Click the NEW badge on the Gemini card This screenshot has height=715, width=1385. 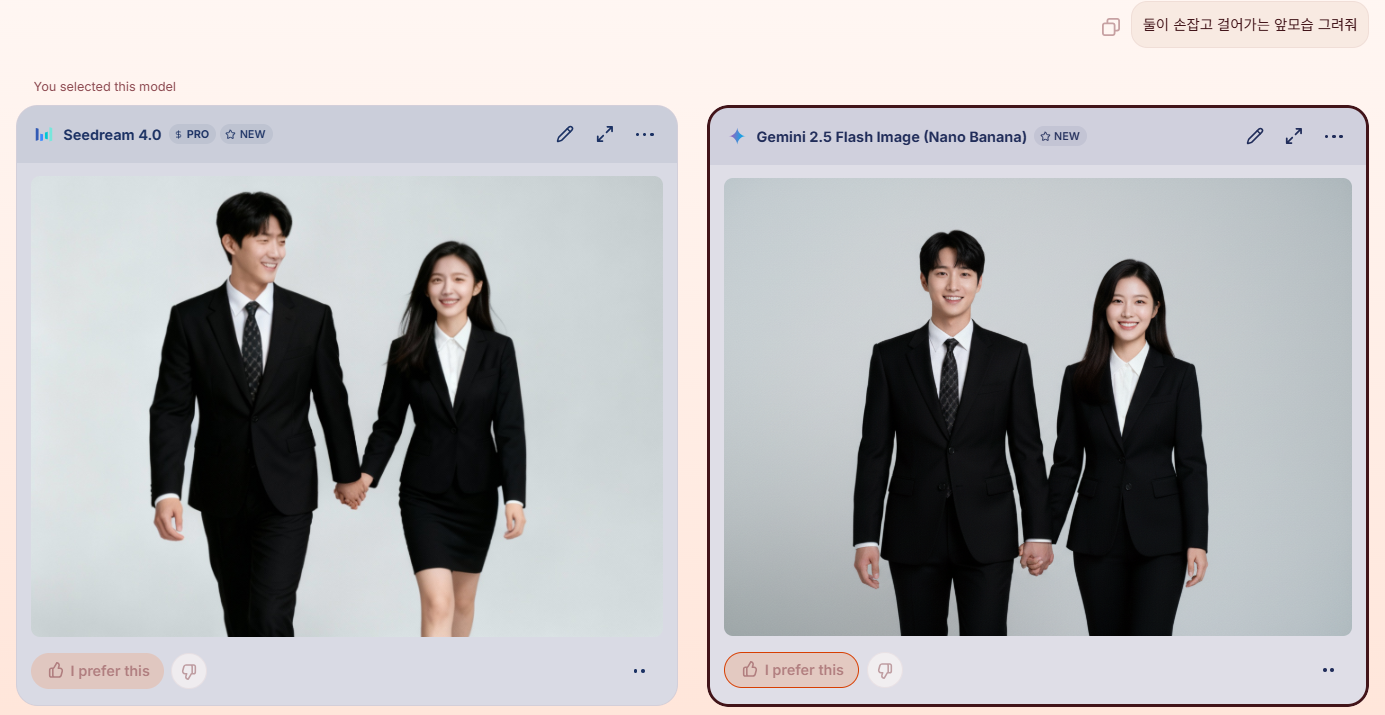pyautogui.click(x=1061, y=136)
